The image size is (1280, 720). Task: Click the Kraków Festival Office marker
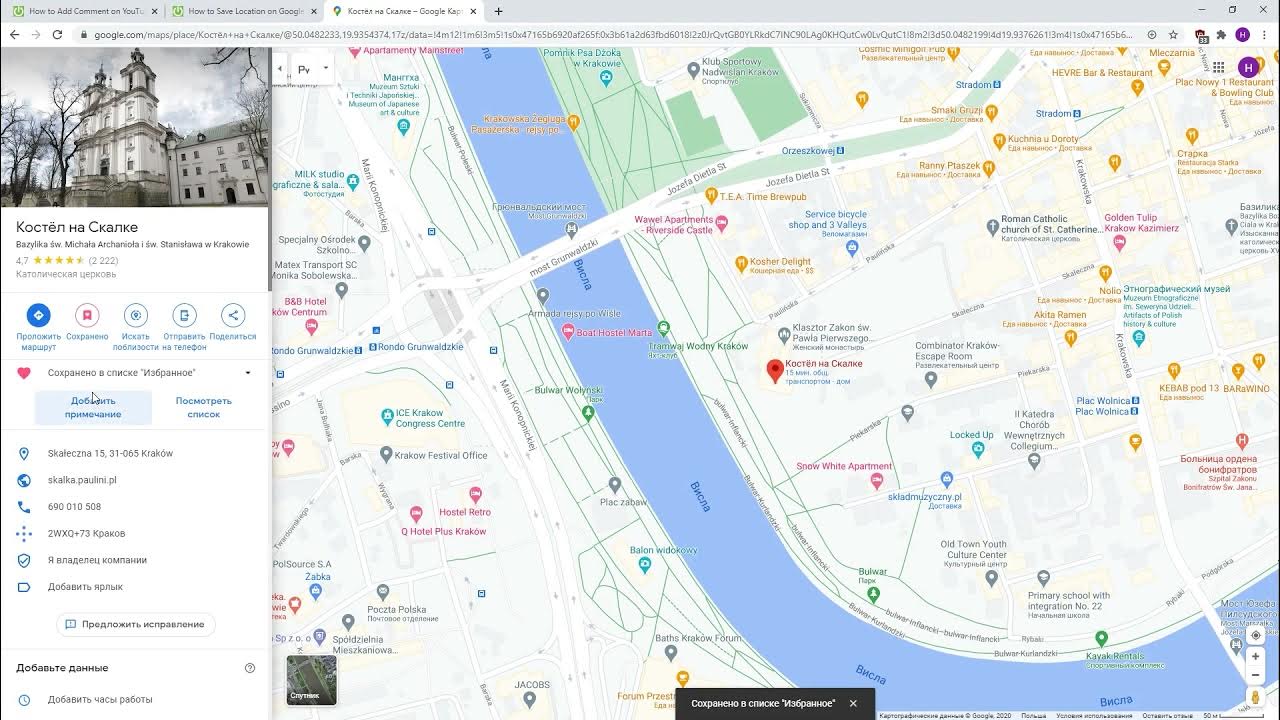[387, 455]
